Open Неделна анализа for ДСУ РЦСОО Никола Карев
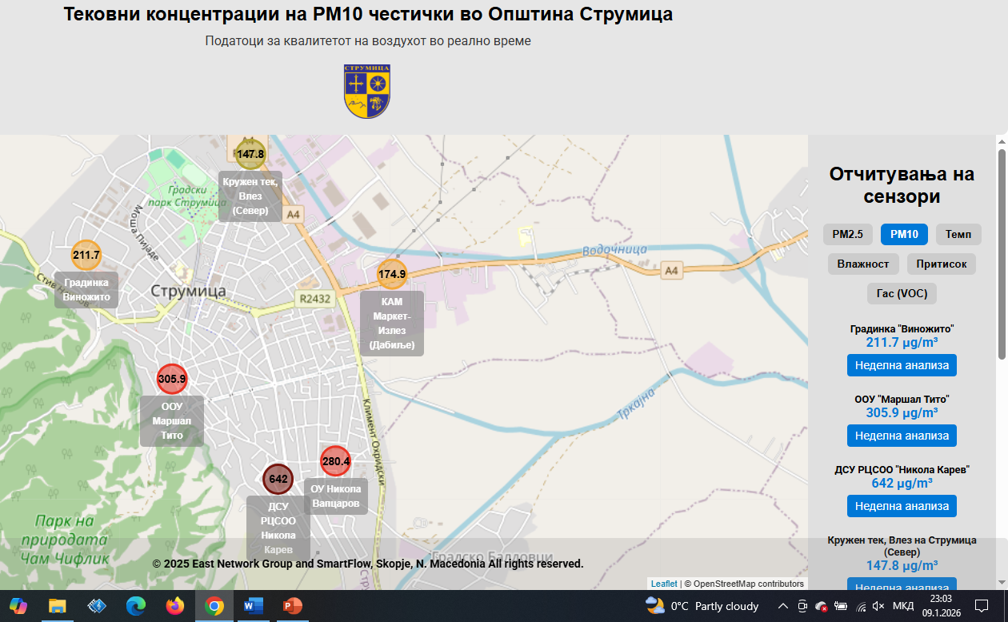This screenshot has height=622, width=1008. tap(901, 506)
